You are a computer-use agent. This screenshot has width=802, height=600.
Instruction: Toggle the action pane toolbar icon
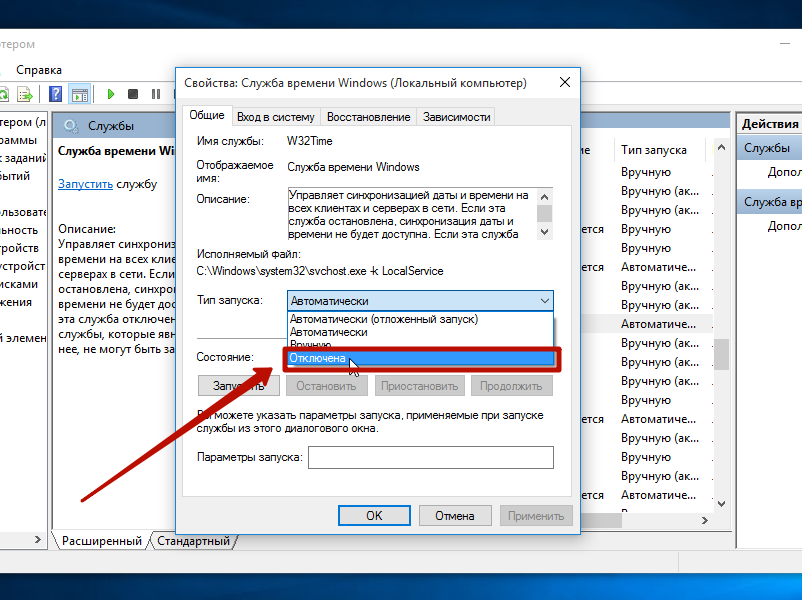[80, 94]
